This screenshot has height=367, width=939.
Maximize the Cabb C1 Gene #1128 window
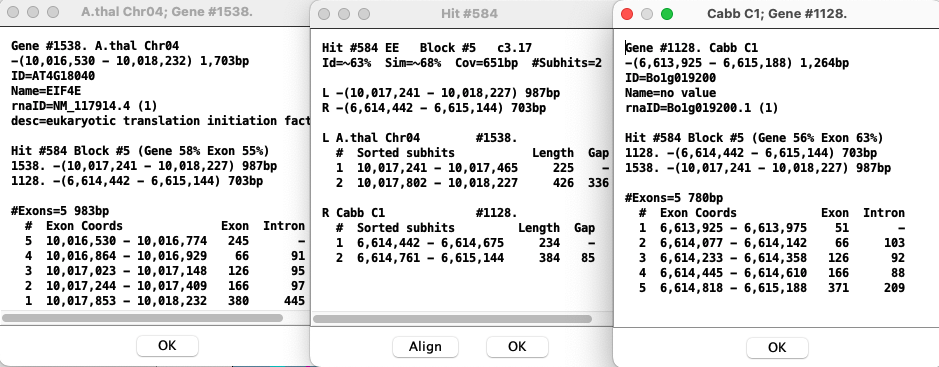click(667, 14)
